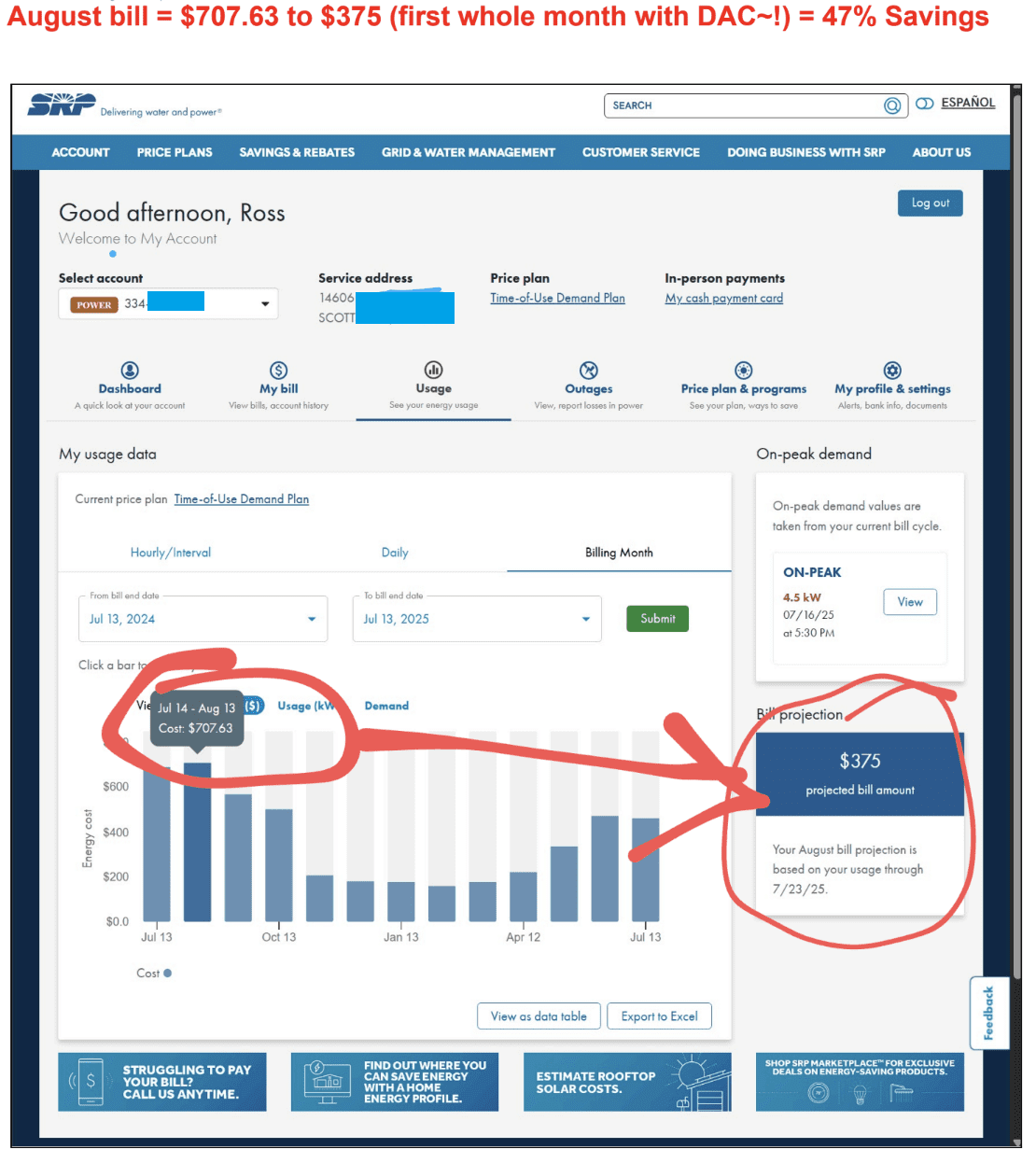1036x1163 pixels.
Task: Select the Usage chart icon
Action: (433, 371)
